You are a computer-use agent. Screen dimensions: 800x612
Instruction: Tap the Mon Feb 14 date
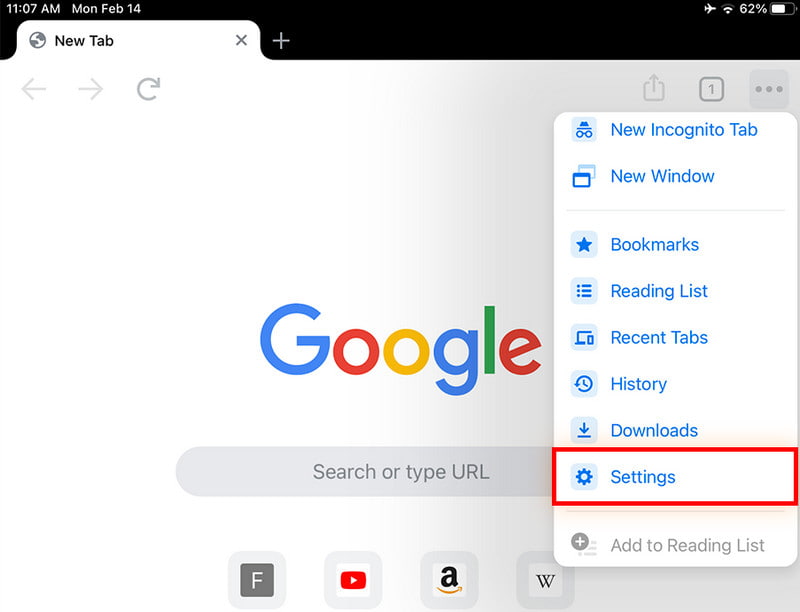[x=106, y=9]
